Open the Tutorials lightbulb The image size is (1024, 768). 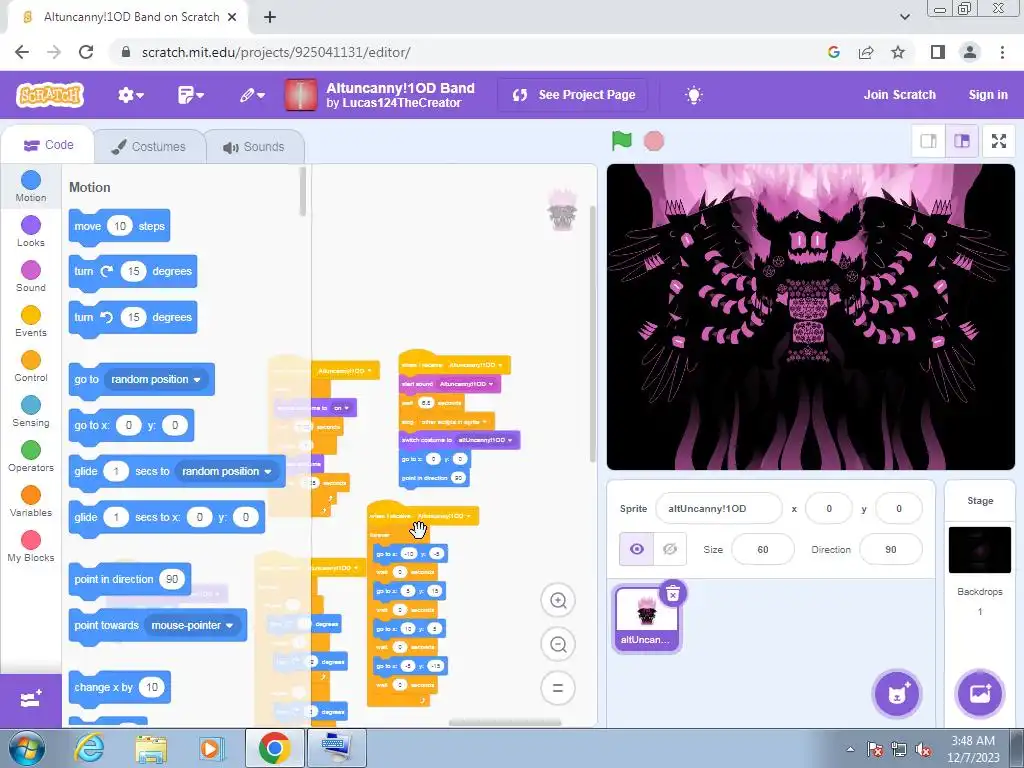click(694, 95)
